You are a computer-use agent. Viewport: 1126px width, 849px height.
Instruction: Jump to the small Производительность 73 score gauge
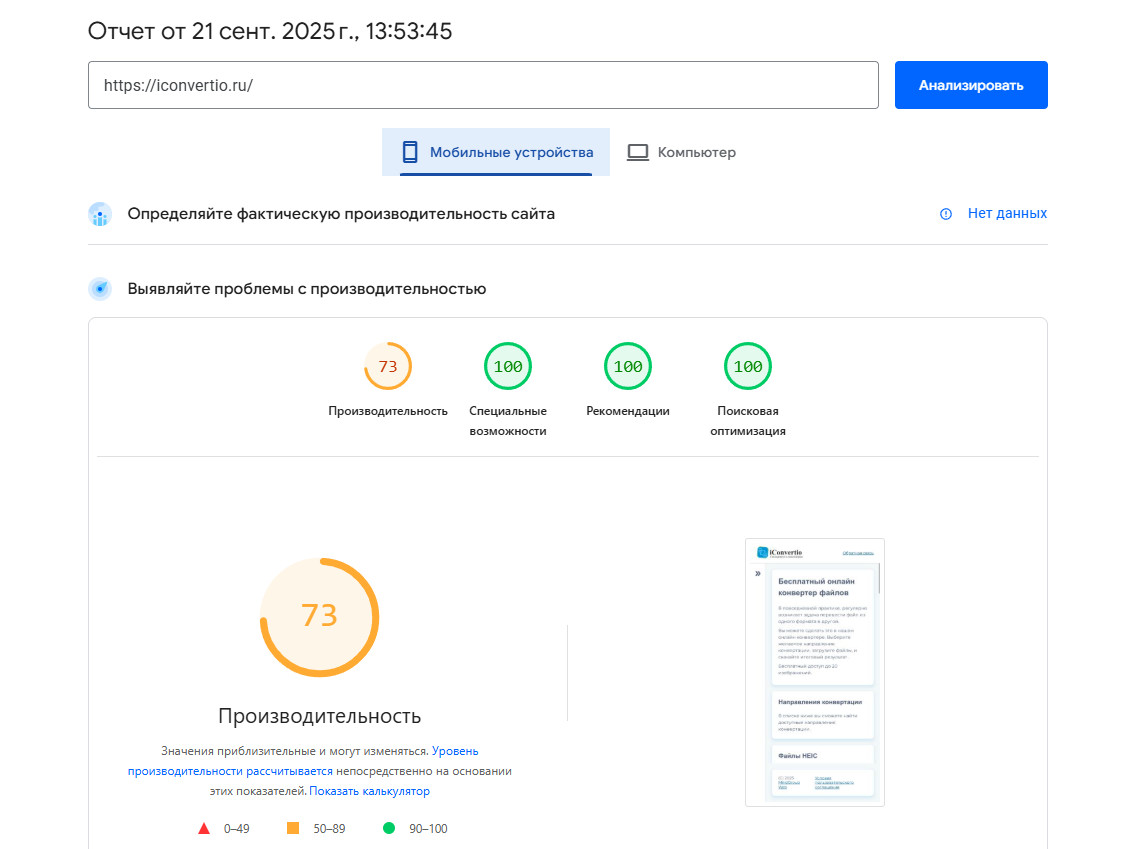point(388,367)
